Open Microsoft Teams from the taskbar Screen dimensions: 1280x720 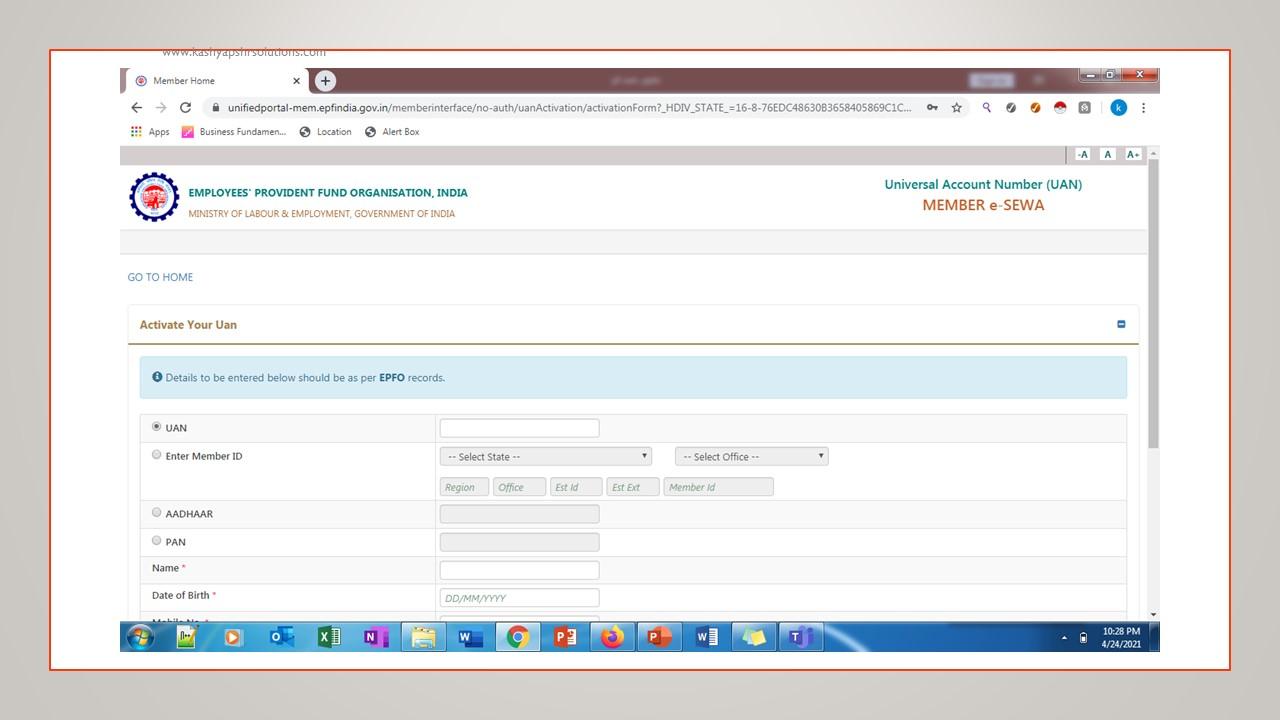pyautogui.click(x=801, y=637)
